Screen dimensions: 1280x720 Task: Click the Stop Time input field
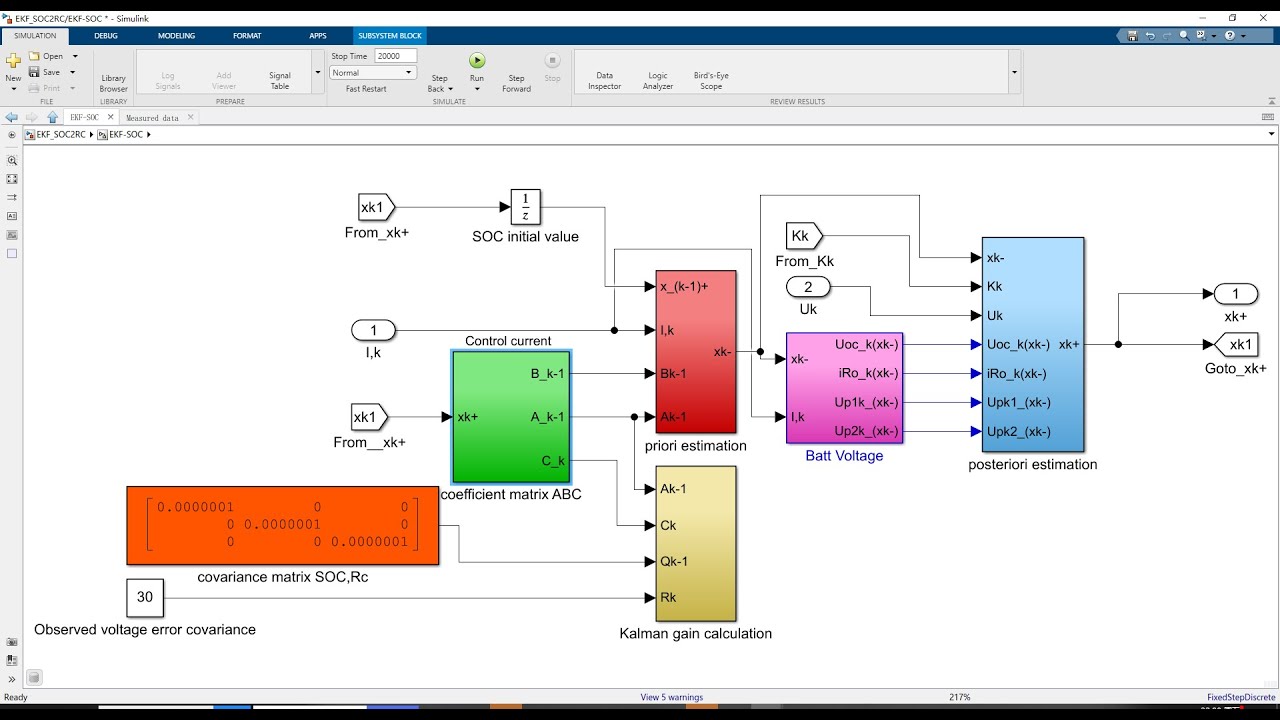click(395, 56)
